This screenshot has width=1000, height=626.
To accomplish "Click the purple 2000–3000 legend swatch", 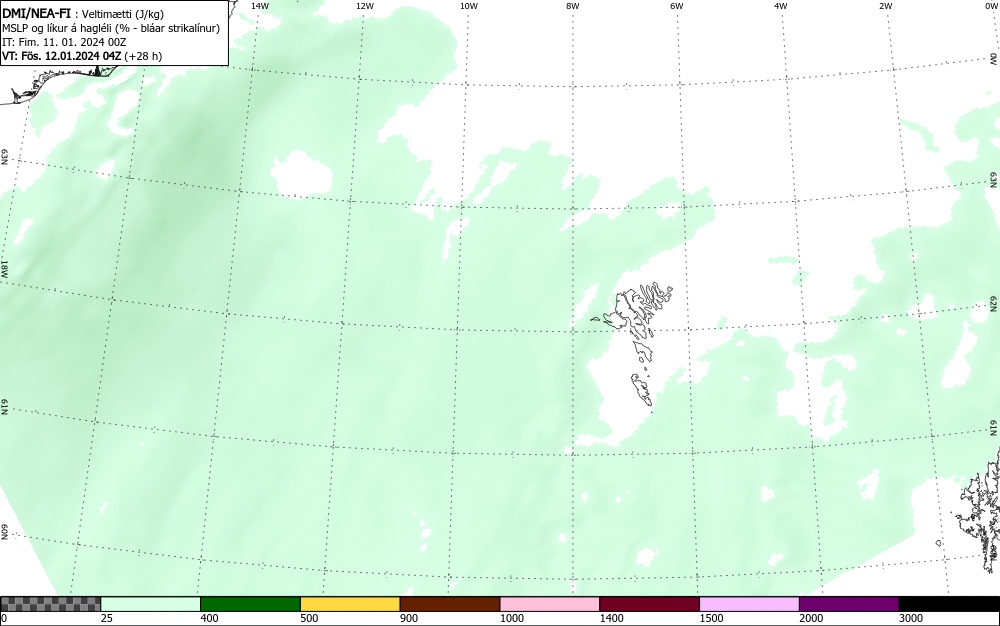I will [849, 604].
